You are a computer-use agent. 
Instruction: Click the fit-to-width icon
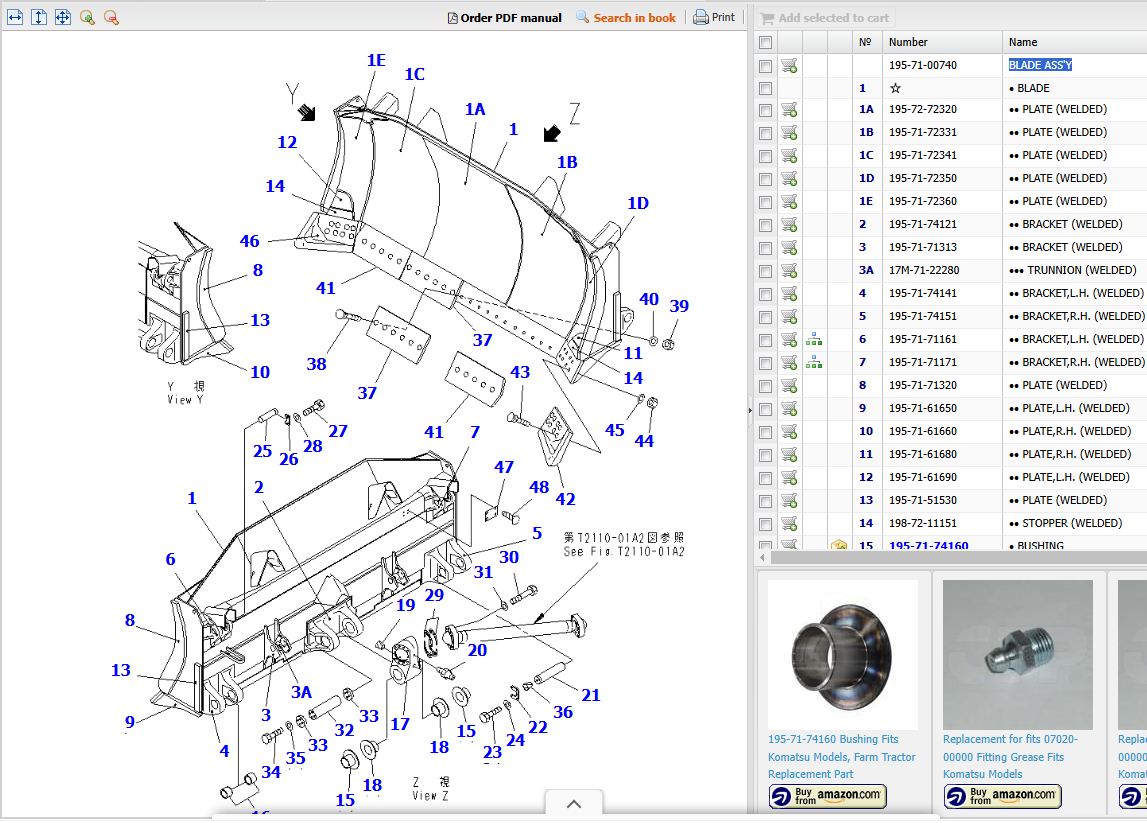[15, 18]
